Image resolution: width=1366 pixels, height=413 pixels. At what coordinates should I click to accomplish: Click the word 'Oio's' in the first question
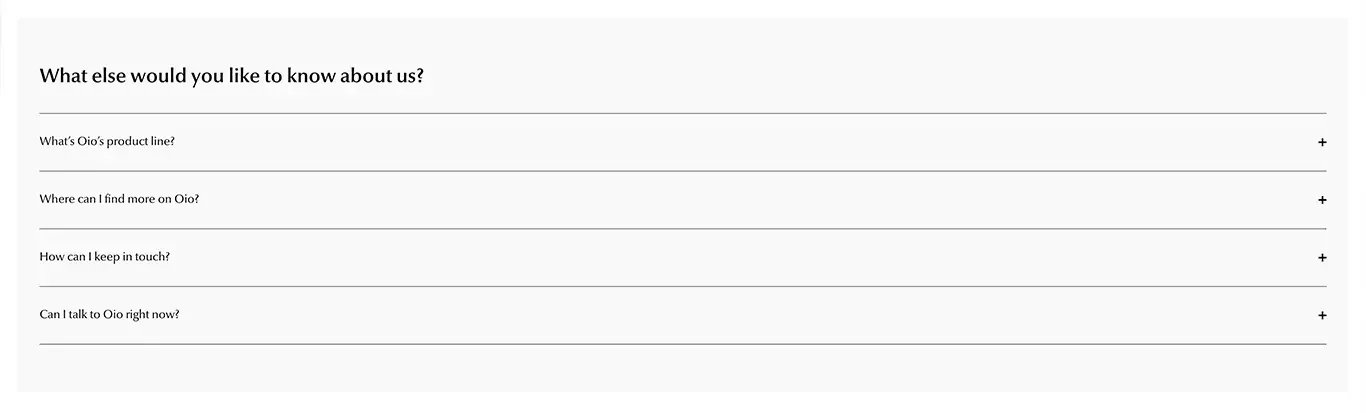[x=91, y=141]
